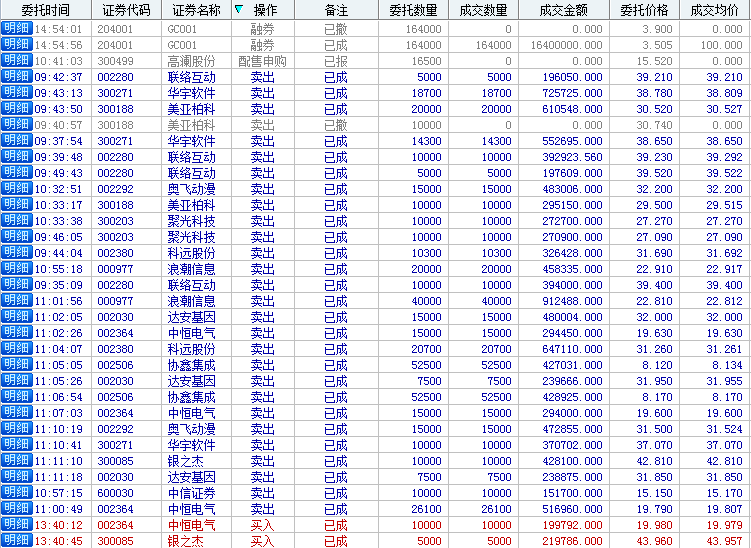Image resolution: width=751 pixels, height=548 pixels.
Task: Select the time cell 11:11:18
Action: point(58,477)
